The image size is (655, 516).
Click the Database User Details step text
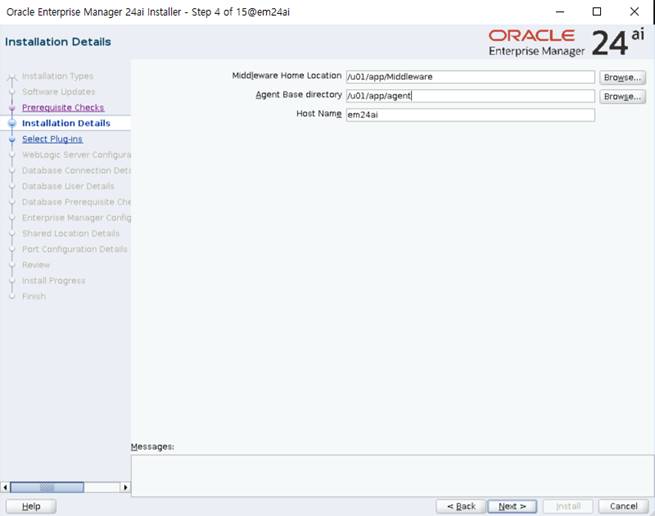pos(68,186)
